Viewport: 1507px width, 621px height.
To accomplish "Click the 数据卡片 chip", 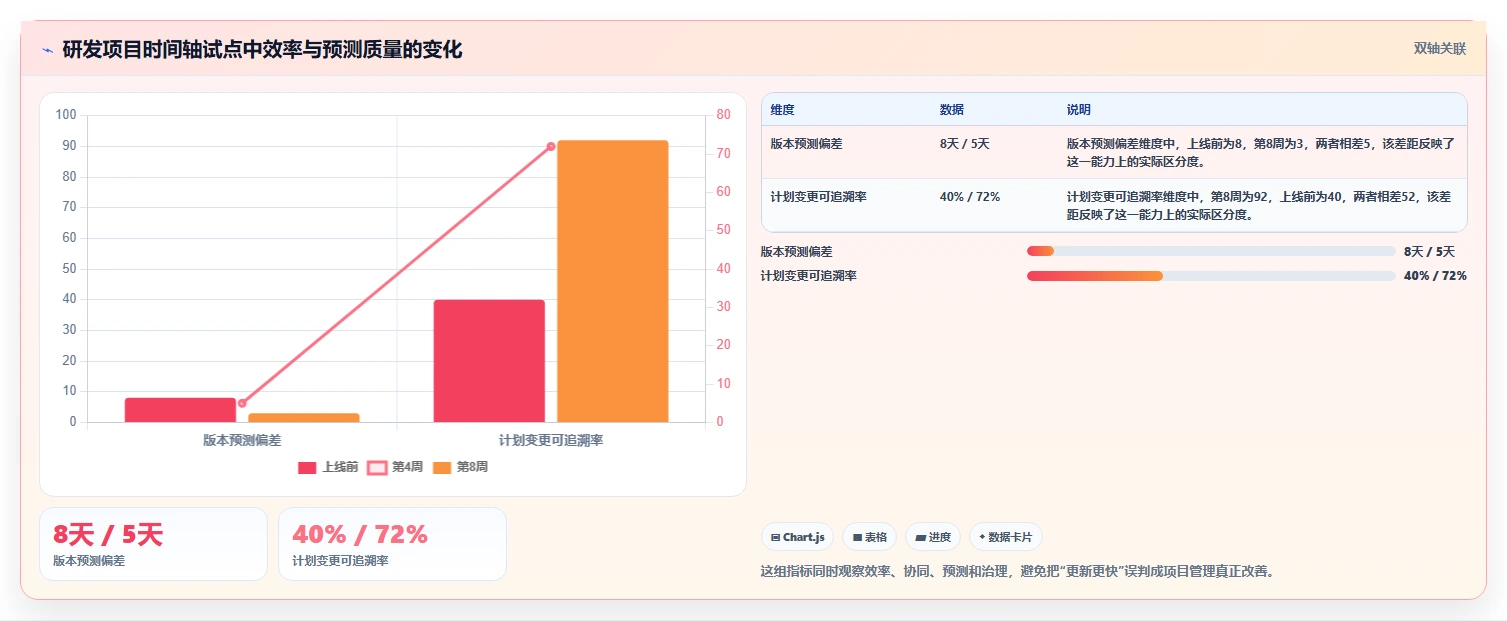I will tap(1005, 537).
